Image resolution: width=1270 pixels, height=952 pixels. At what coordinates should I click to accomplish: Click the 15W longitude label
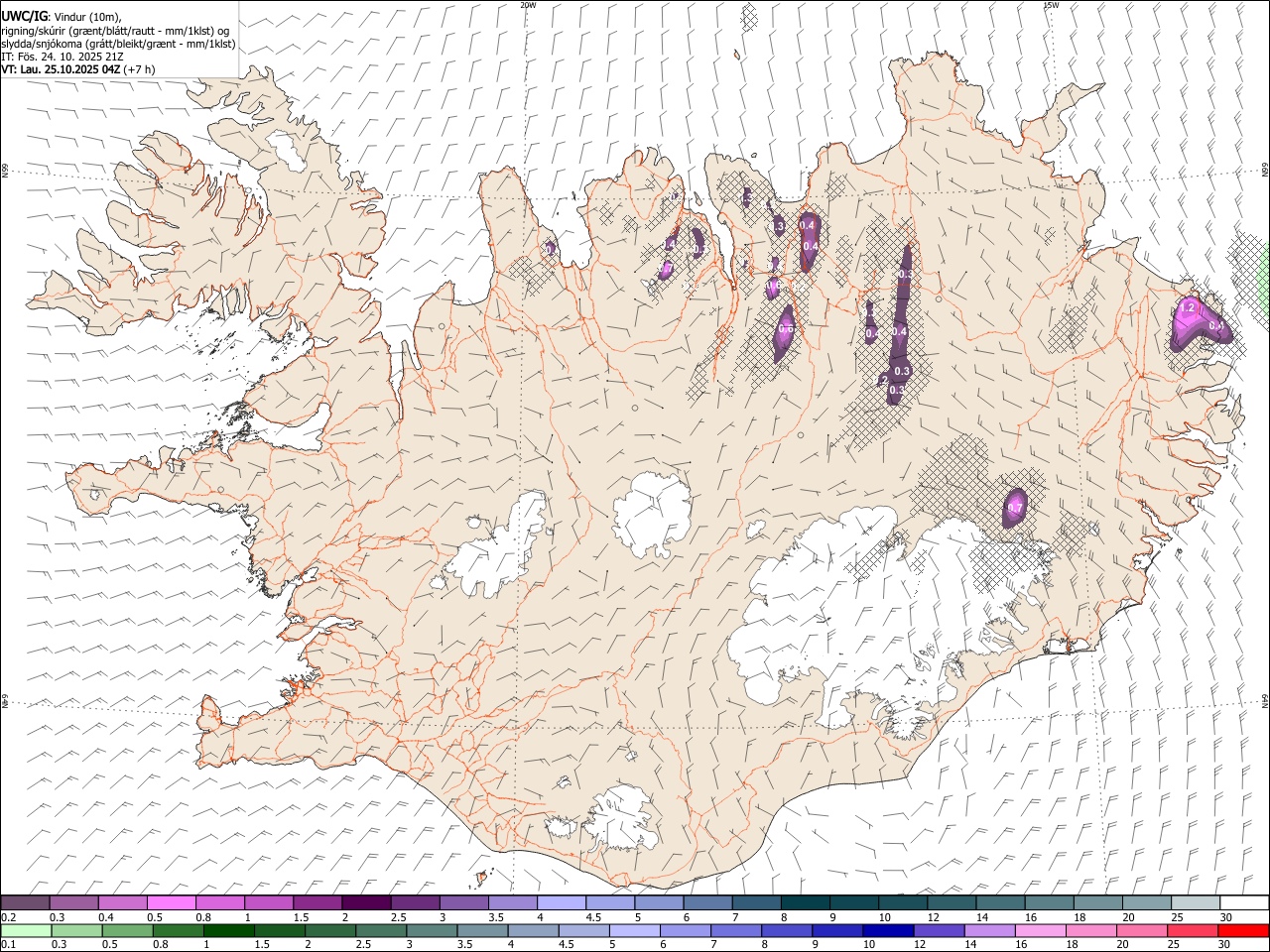click(x=1051, y=5)
